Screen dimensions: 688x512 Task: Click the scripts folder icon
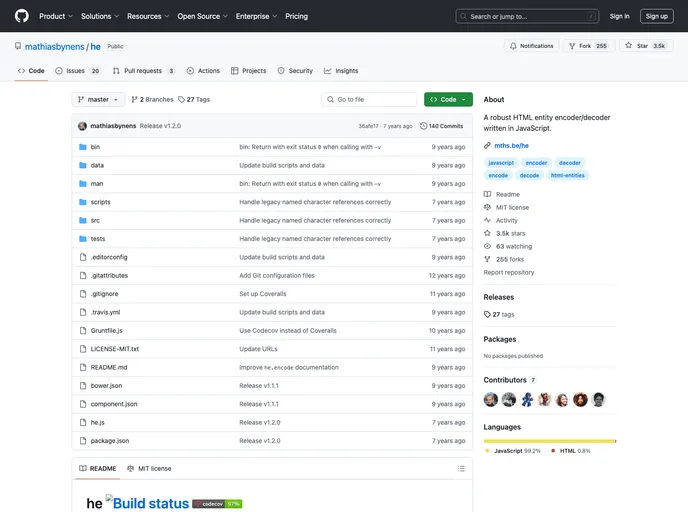(82, 202)
